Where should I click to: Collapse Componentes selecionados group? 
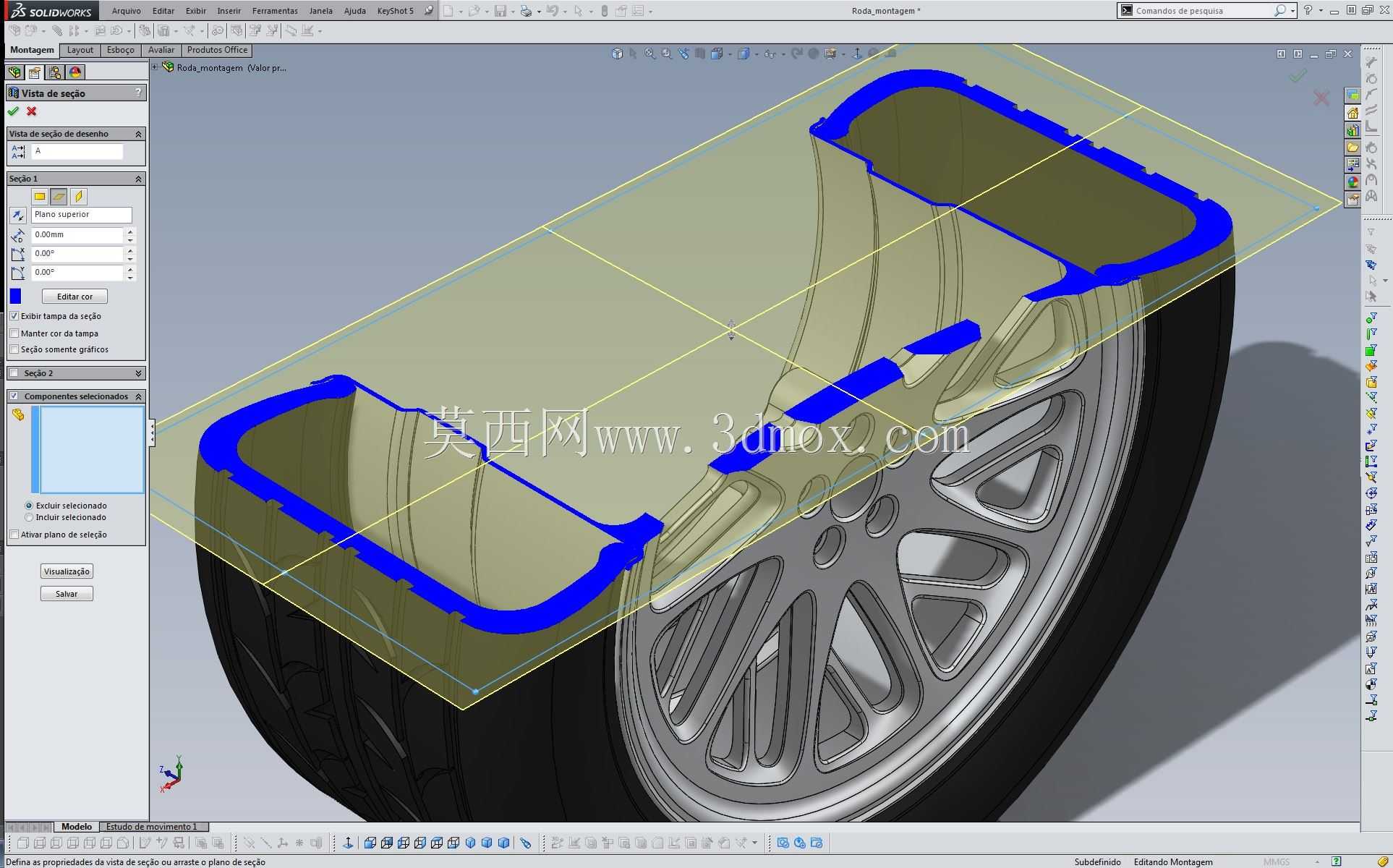[x=138, y=396]
